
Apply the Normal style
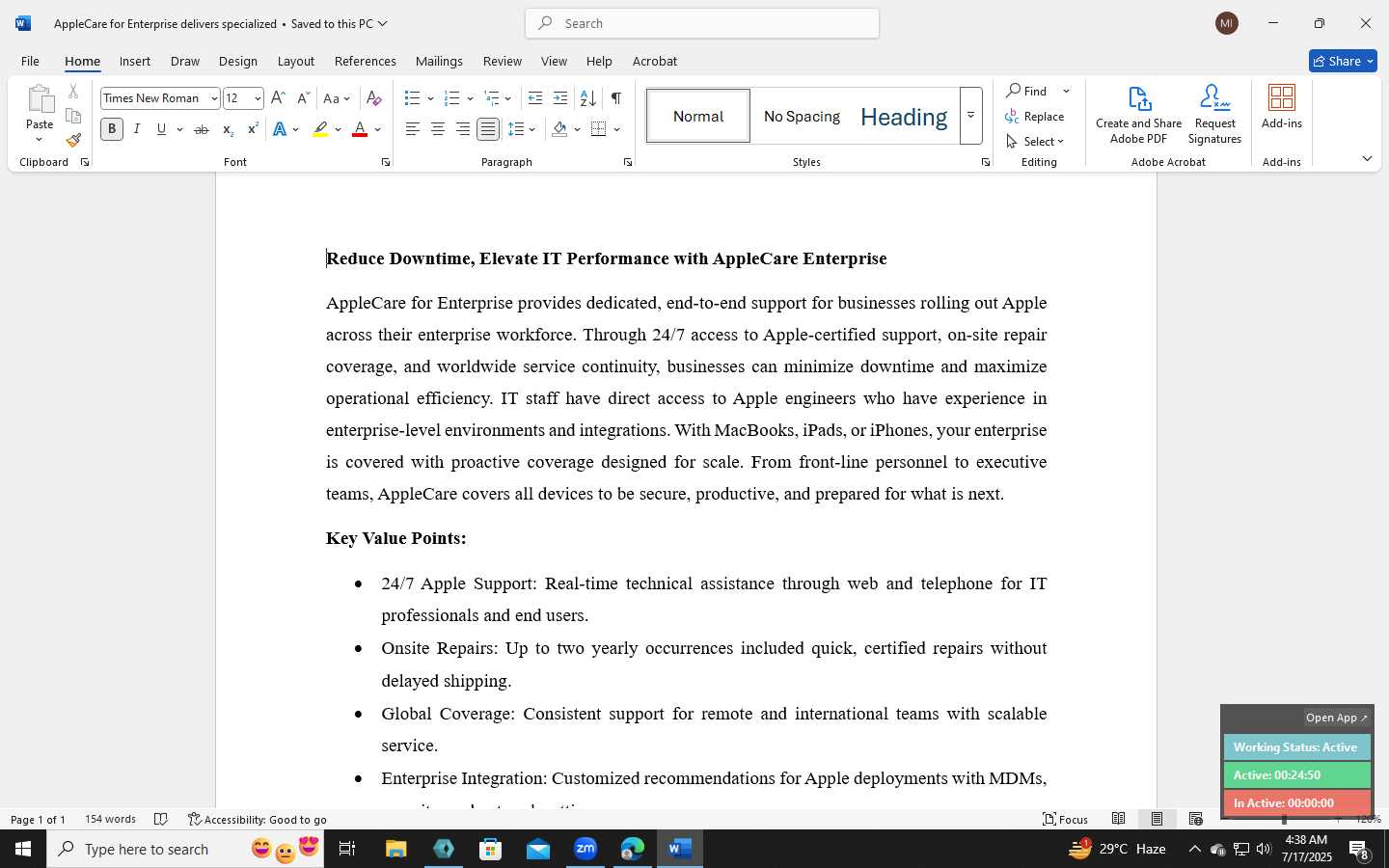click(698, 116)
